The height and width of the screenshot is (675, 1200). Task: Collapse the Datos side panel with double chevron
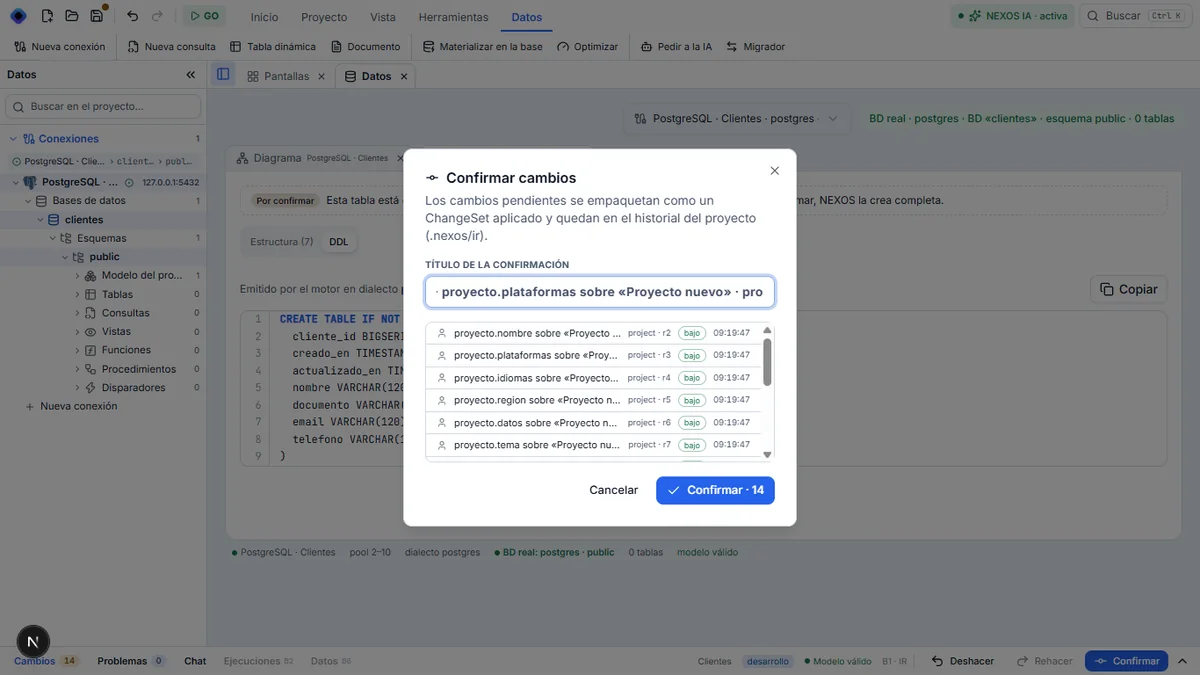tap(191, 75)
